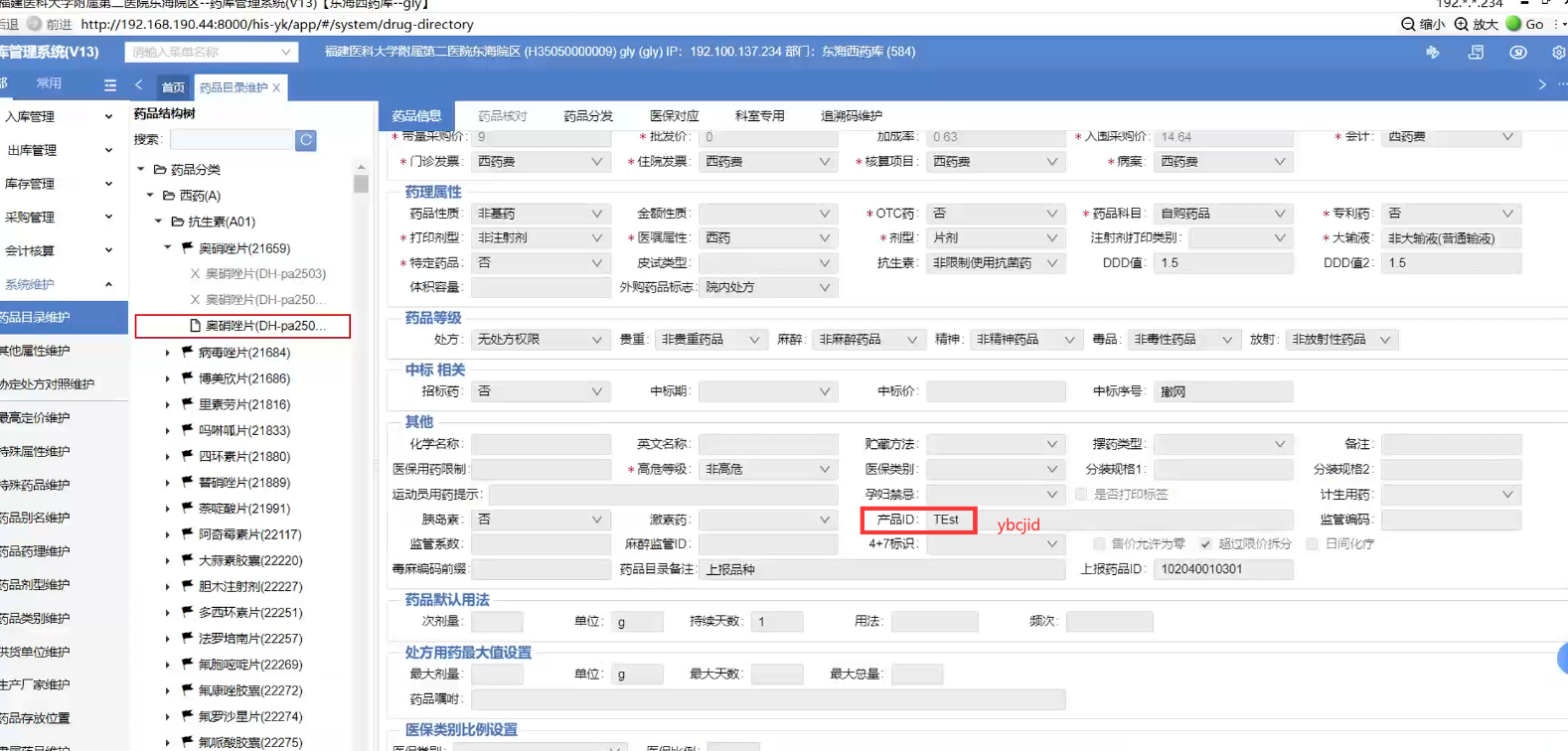Open the 处方 dropdown showing 无处方权限

pyautogui.click(x=541, y=340)
